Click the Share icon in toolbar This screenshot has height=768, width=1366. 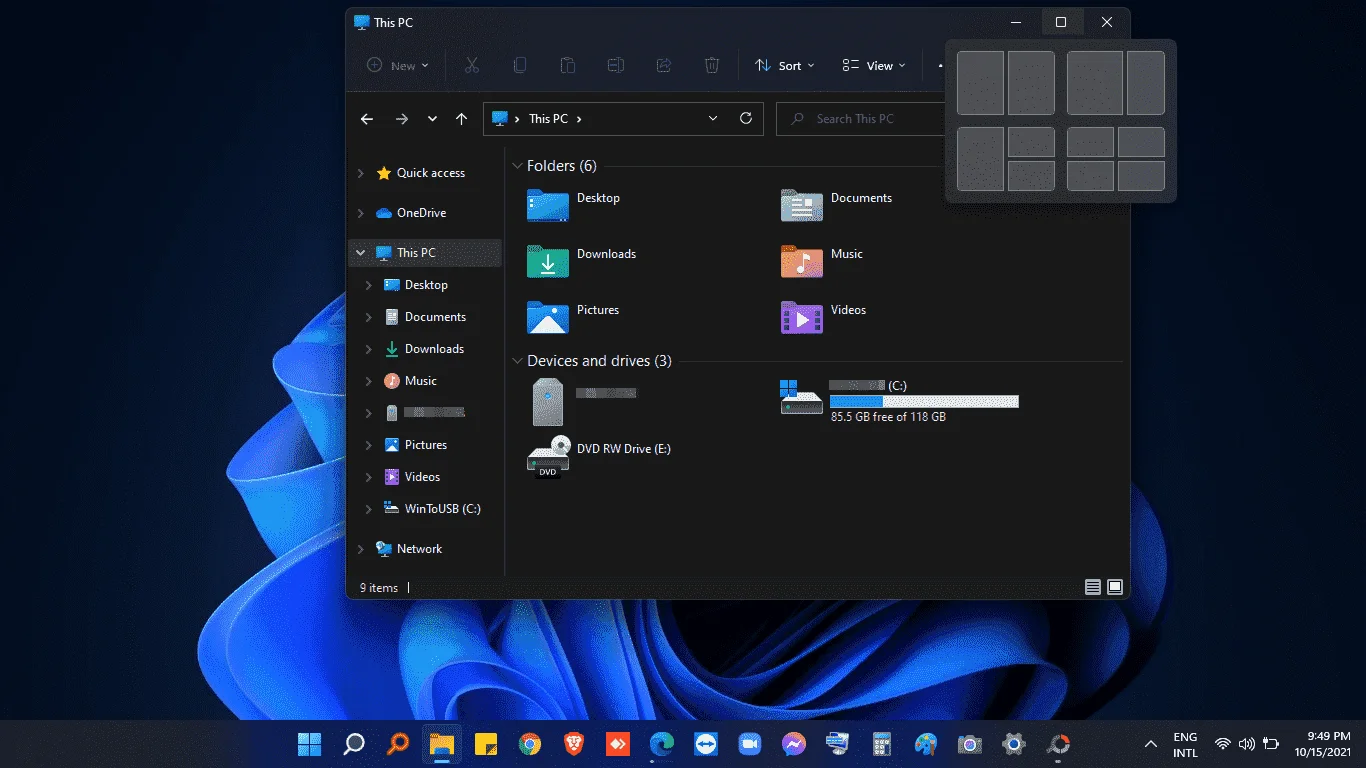[664, 65]
